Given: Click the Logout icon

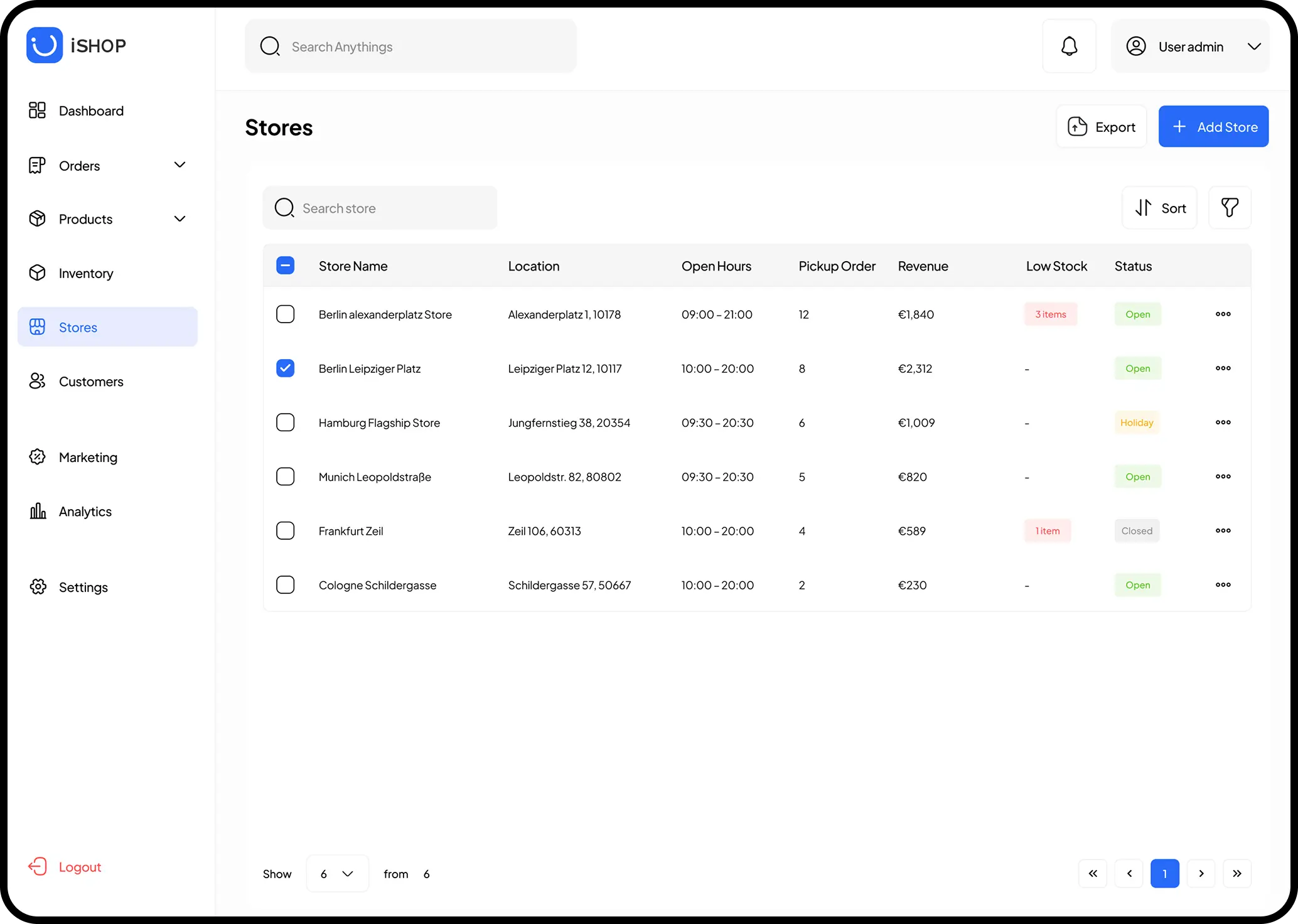Looking at the screenshot, I should tap(38, 867).
